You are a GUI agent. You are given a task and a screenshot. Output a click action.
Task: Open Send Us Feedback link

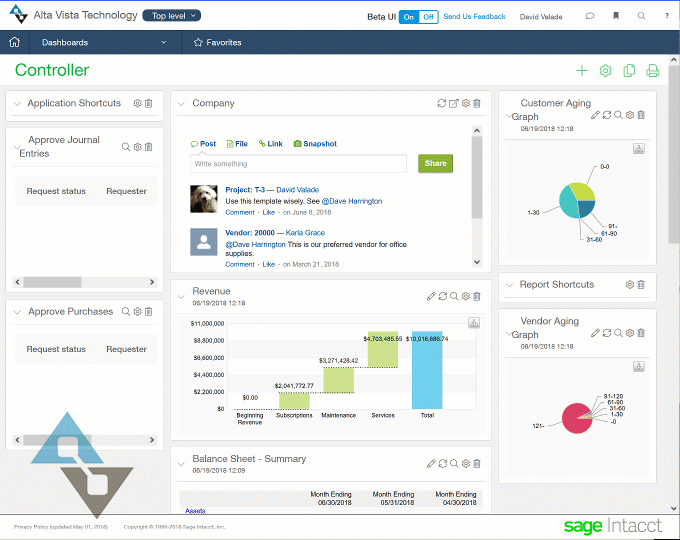pos(474,16)
